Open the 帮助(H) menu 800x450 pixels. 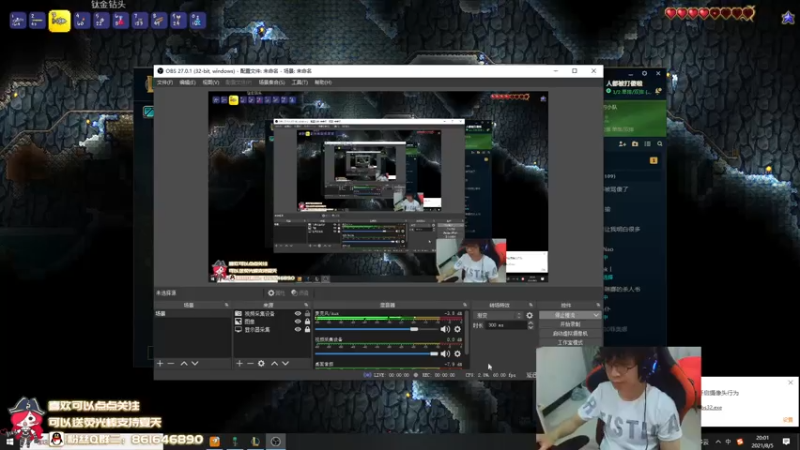coord(323,82)
